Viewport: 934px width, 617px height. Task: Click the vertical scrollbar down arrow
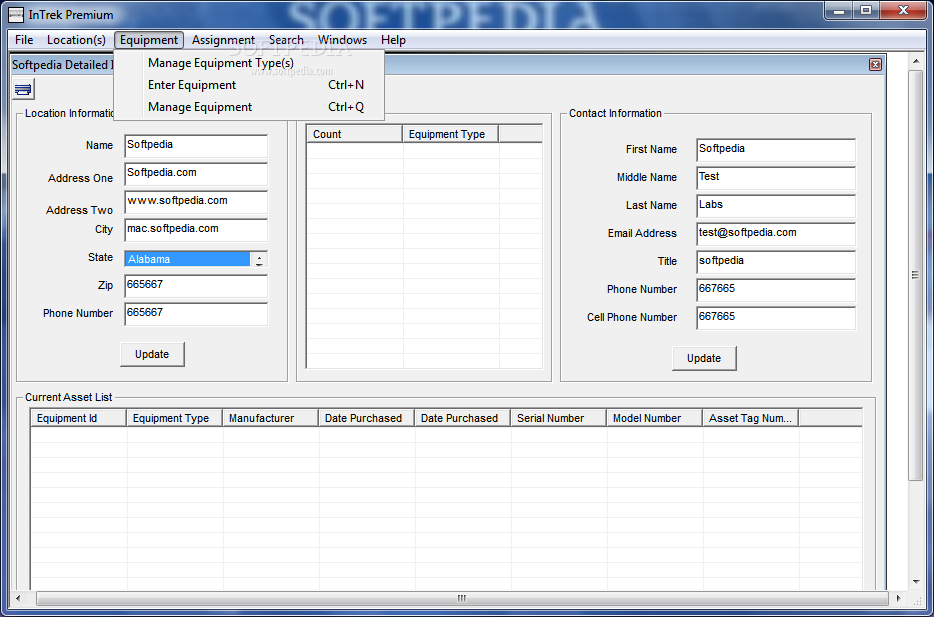pyautogui.click(x=916, y=582)
